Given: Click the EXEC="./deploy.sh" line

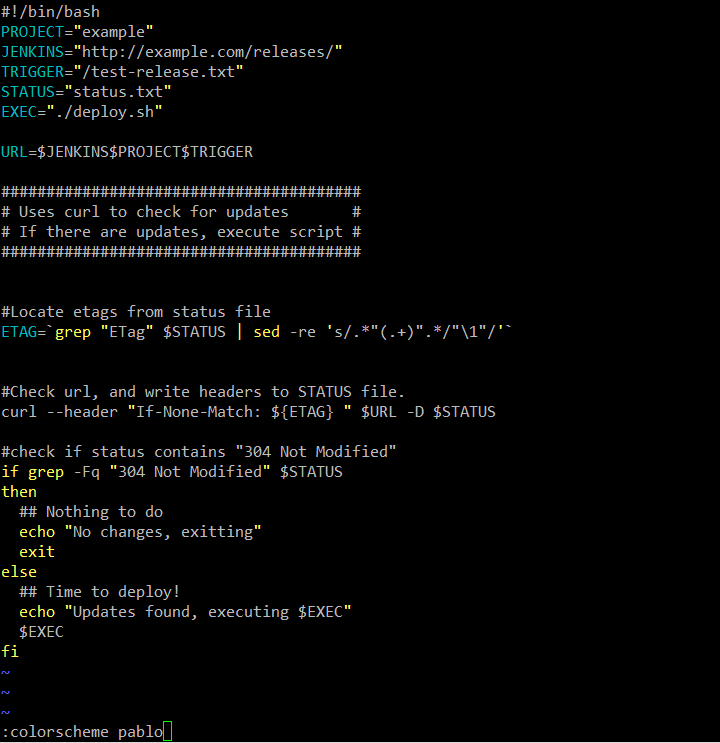Looking at the screenshot, I should coord(82,112).
